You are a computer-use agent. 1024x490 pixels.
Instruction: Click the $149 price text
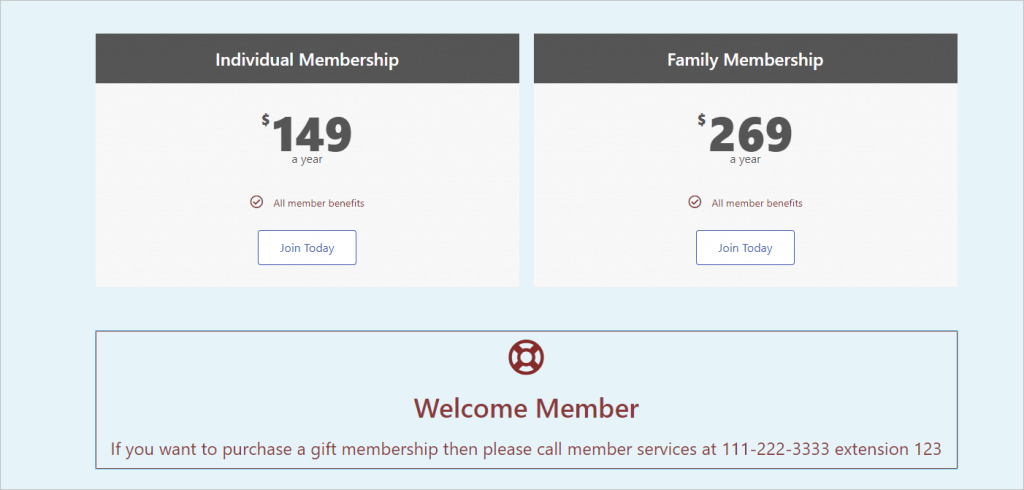click(x=307, y=134)
